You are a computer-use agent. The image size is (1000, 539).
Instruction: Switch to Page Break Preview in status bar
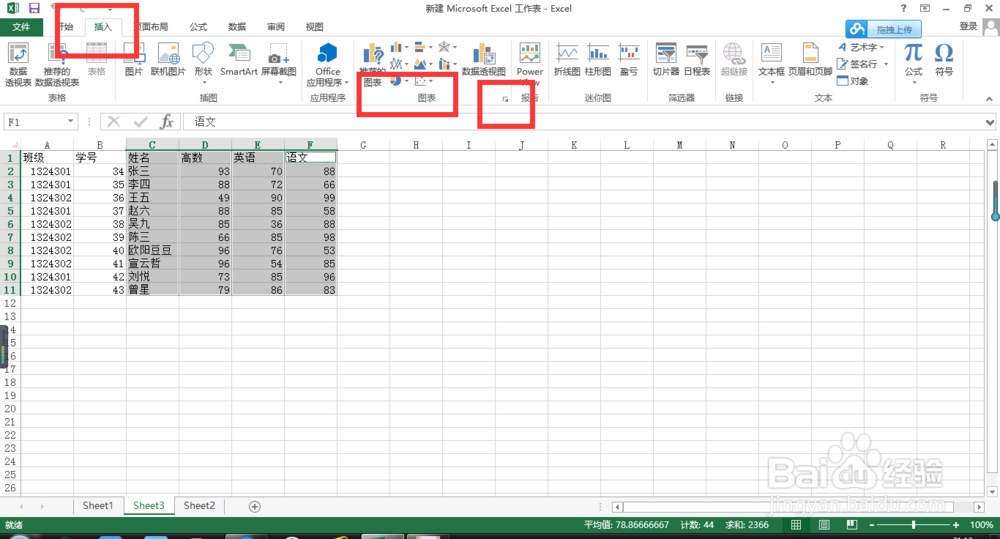click(851, 525)
